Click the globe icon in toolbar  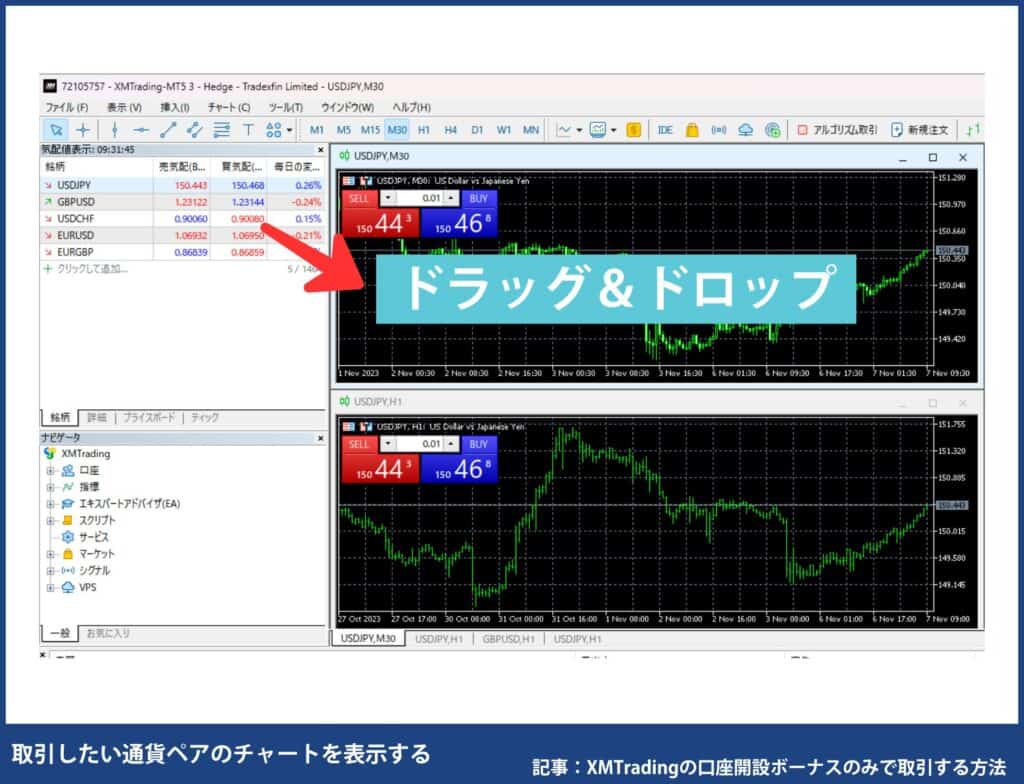click(773, 130)
